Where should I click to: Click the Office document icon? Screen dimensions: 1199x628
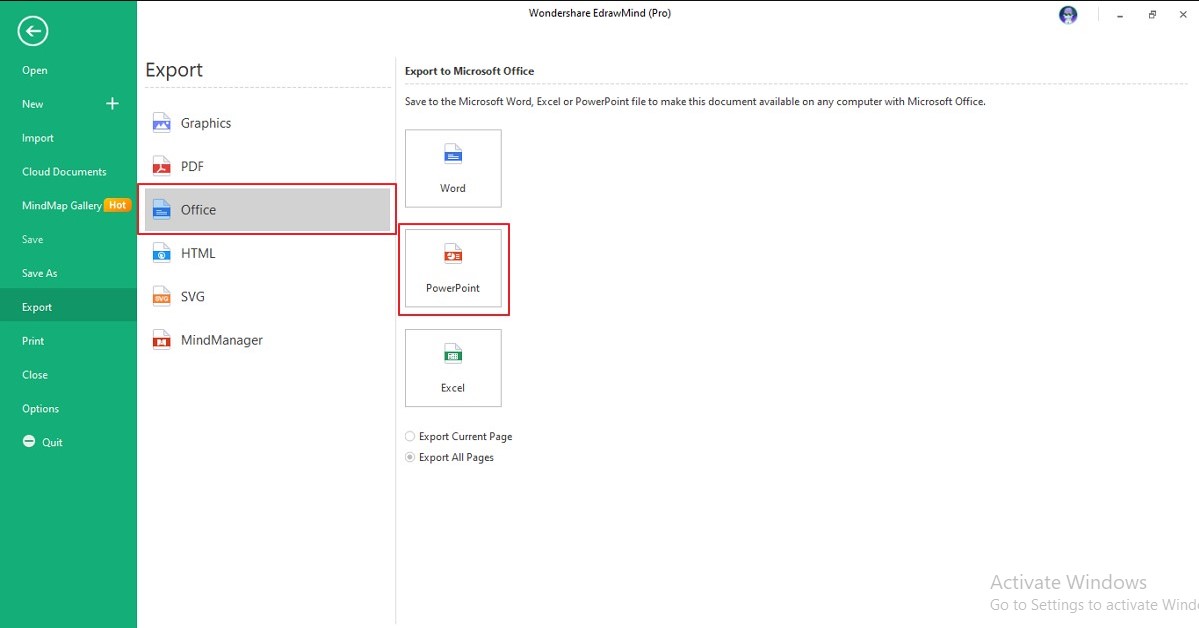click(x=161, y=210)
